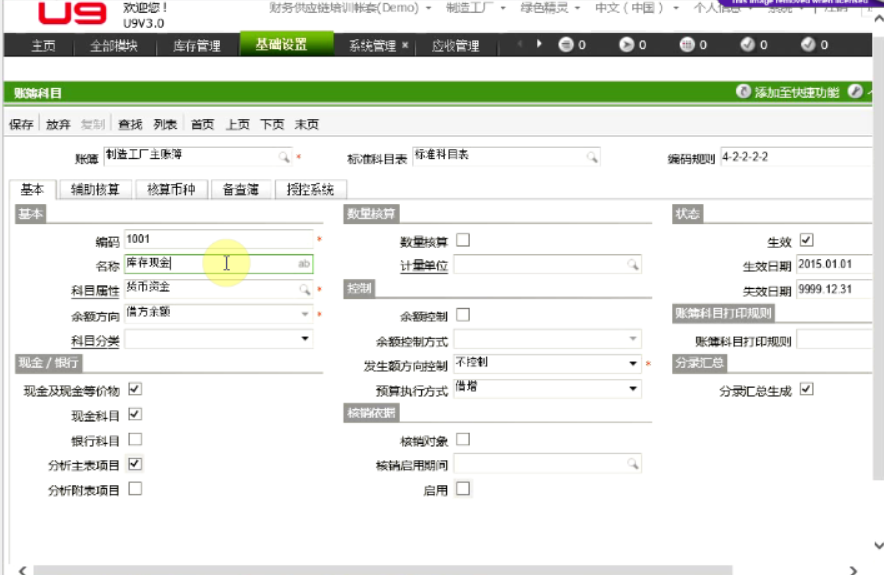Select the 基本 tab

[32, 189]
